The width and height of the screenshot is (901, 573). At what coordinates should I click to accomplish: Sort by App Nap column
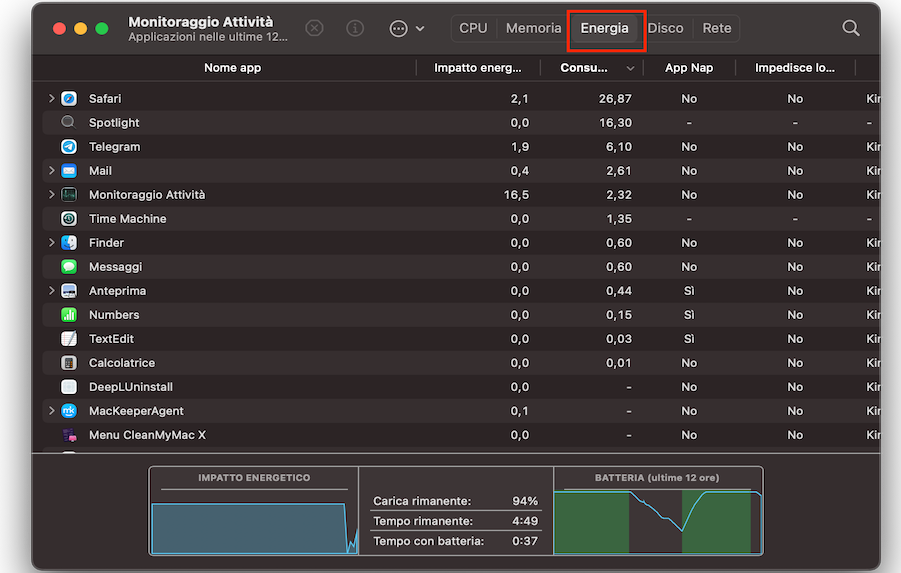689,68
